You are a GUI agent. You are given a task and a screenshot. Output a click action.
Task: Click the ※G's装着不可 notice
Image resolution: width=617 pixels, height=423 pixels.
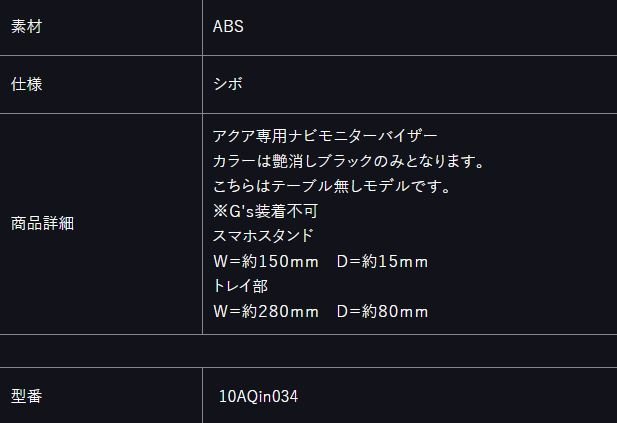(x=265, y=211)
